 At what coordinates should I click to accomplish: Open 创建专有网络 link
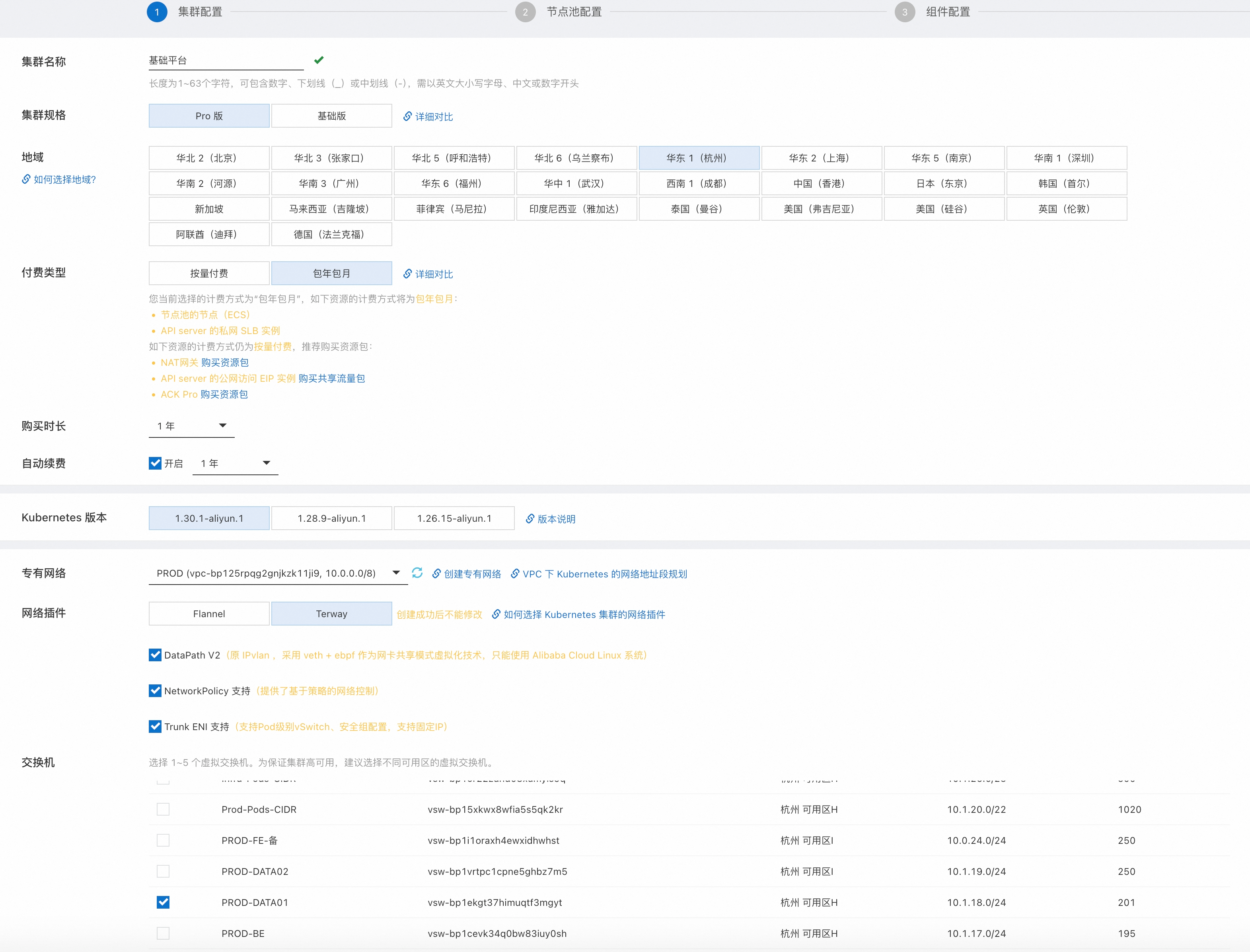[467, 574]
